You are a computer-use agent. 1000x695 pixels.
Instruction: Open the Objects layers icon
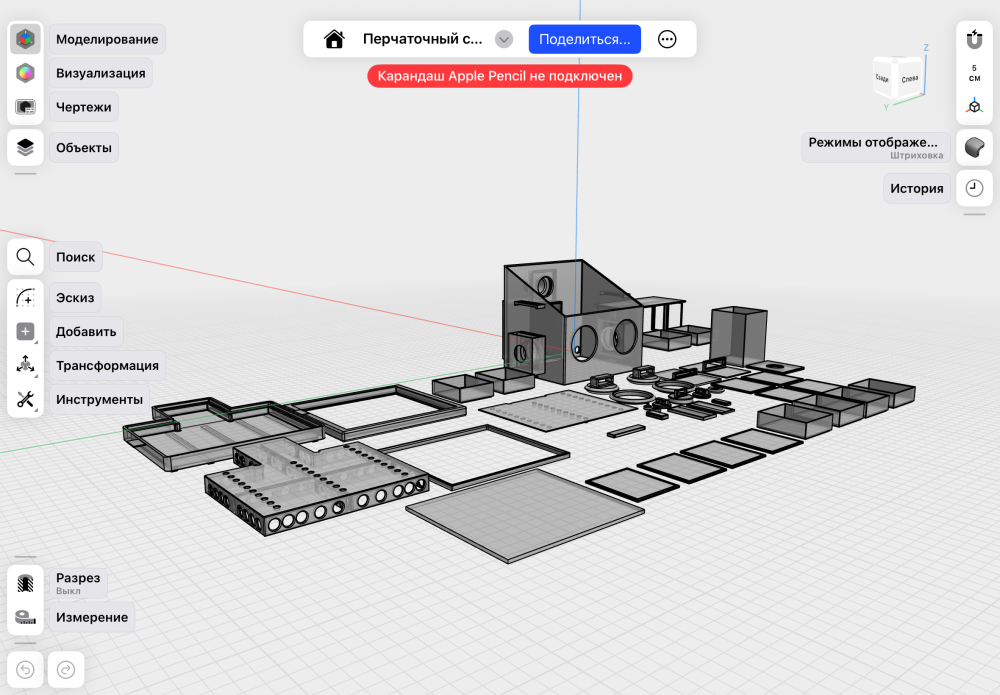[x=25, y=147]
